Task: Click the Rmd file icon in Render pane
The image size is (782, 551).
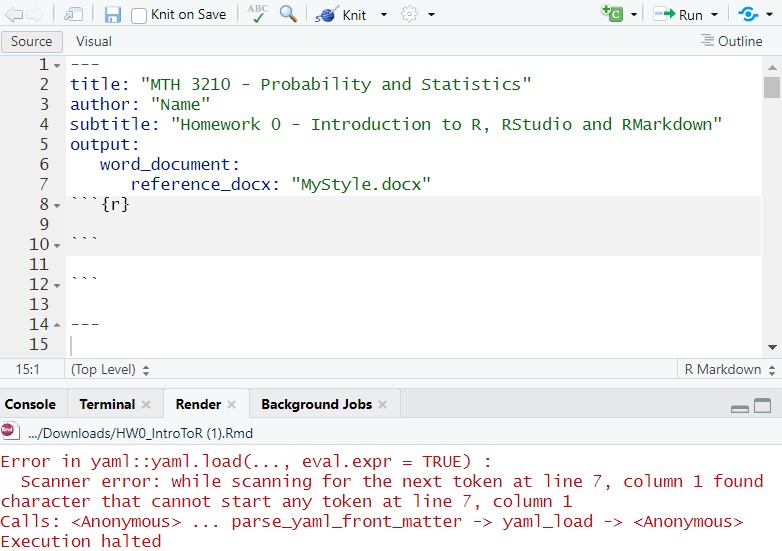Action: point(10,432)
